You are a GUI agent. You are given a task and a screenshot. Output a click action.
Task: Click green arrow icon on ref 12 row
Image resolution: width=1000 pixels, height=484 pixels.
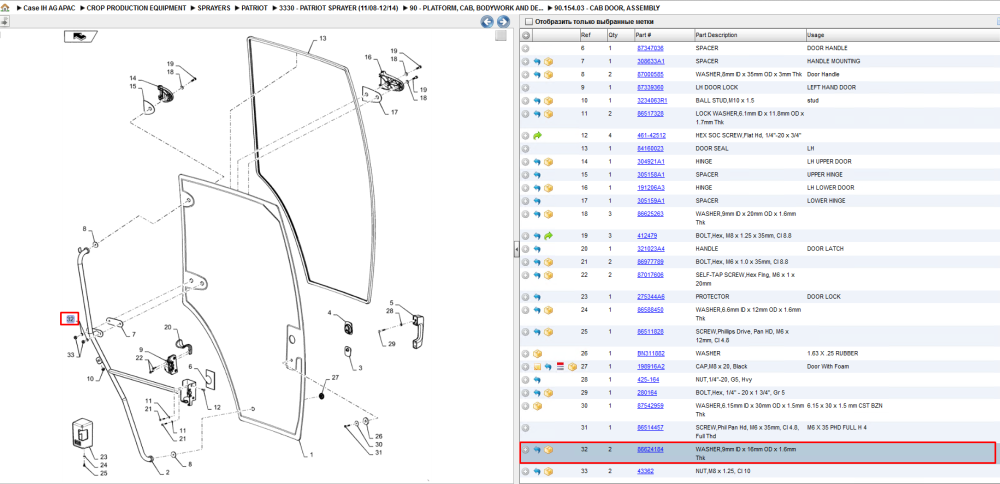coord(537,135)
